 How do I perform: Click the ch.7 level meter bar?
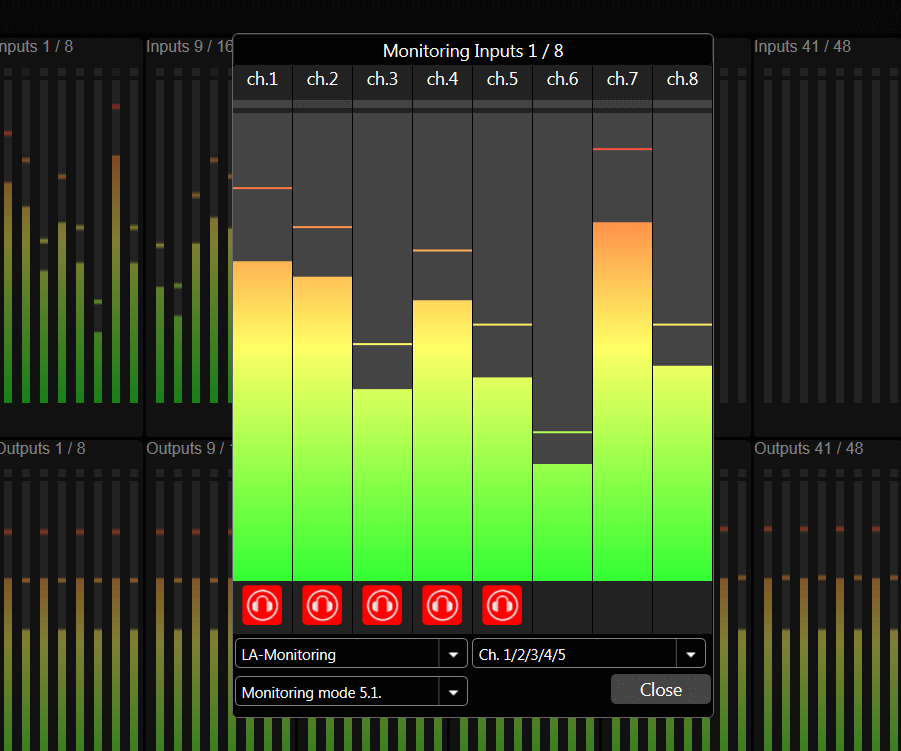[622, 400]
